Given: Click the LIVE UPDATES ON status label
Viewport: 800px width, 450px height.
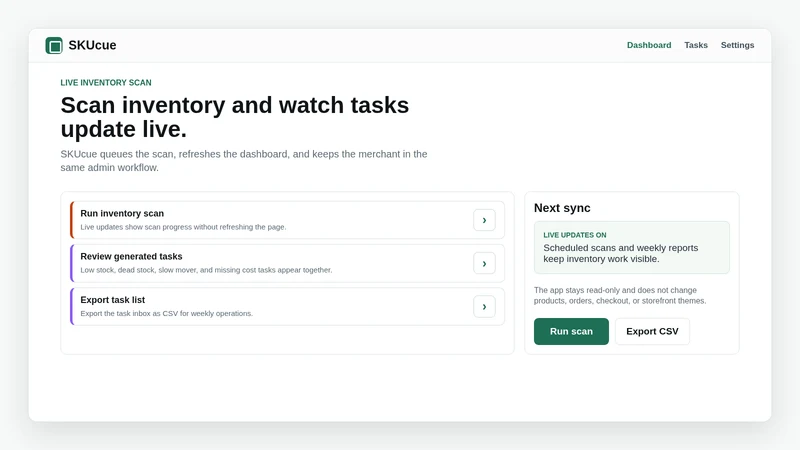Looking at the screenshot, I should 574,235.
